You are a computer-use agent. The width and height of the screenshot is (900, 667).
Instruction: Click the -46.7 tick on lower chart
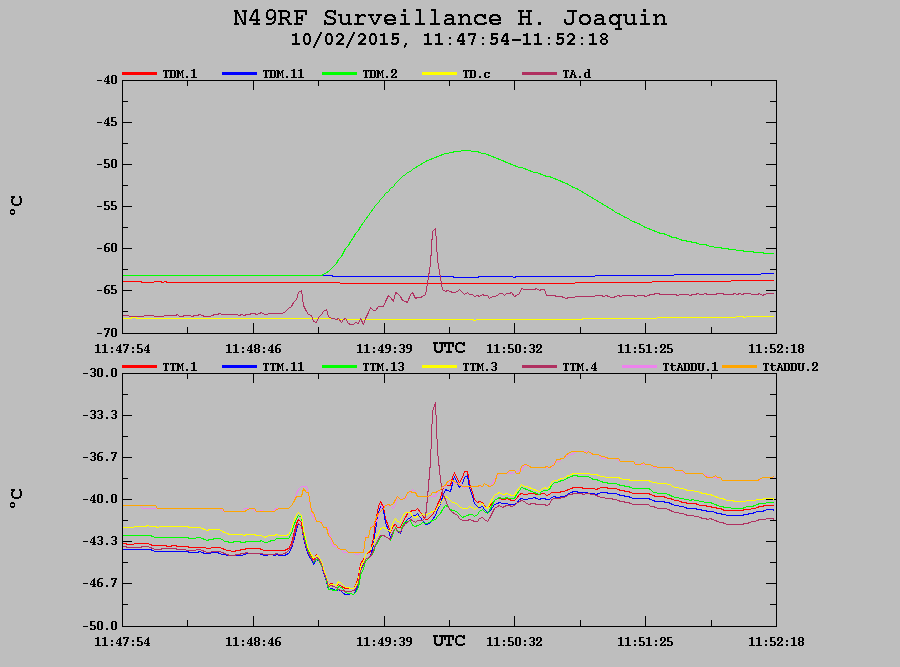(x=100, y=583)
